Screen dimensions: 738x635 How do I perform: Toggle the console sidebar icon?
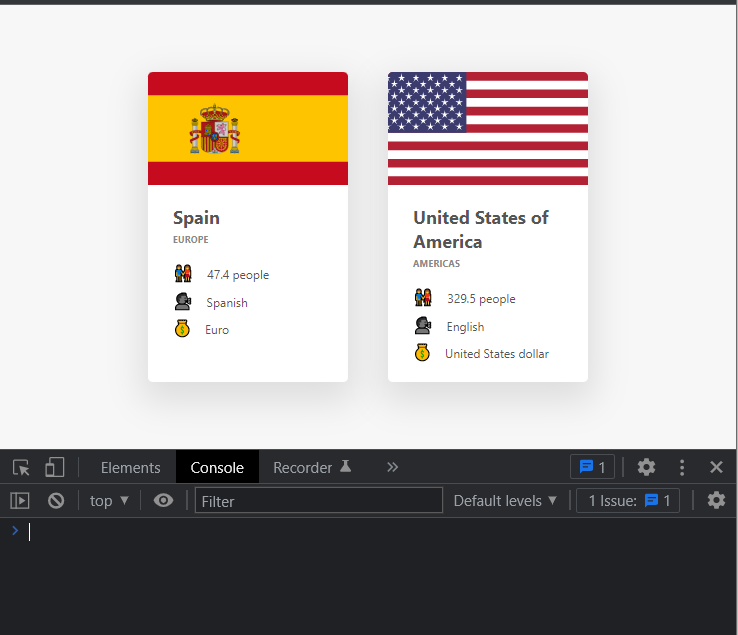(20, 501)
